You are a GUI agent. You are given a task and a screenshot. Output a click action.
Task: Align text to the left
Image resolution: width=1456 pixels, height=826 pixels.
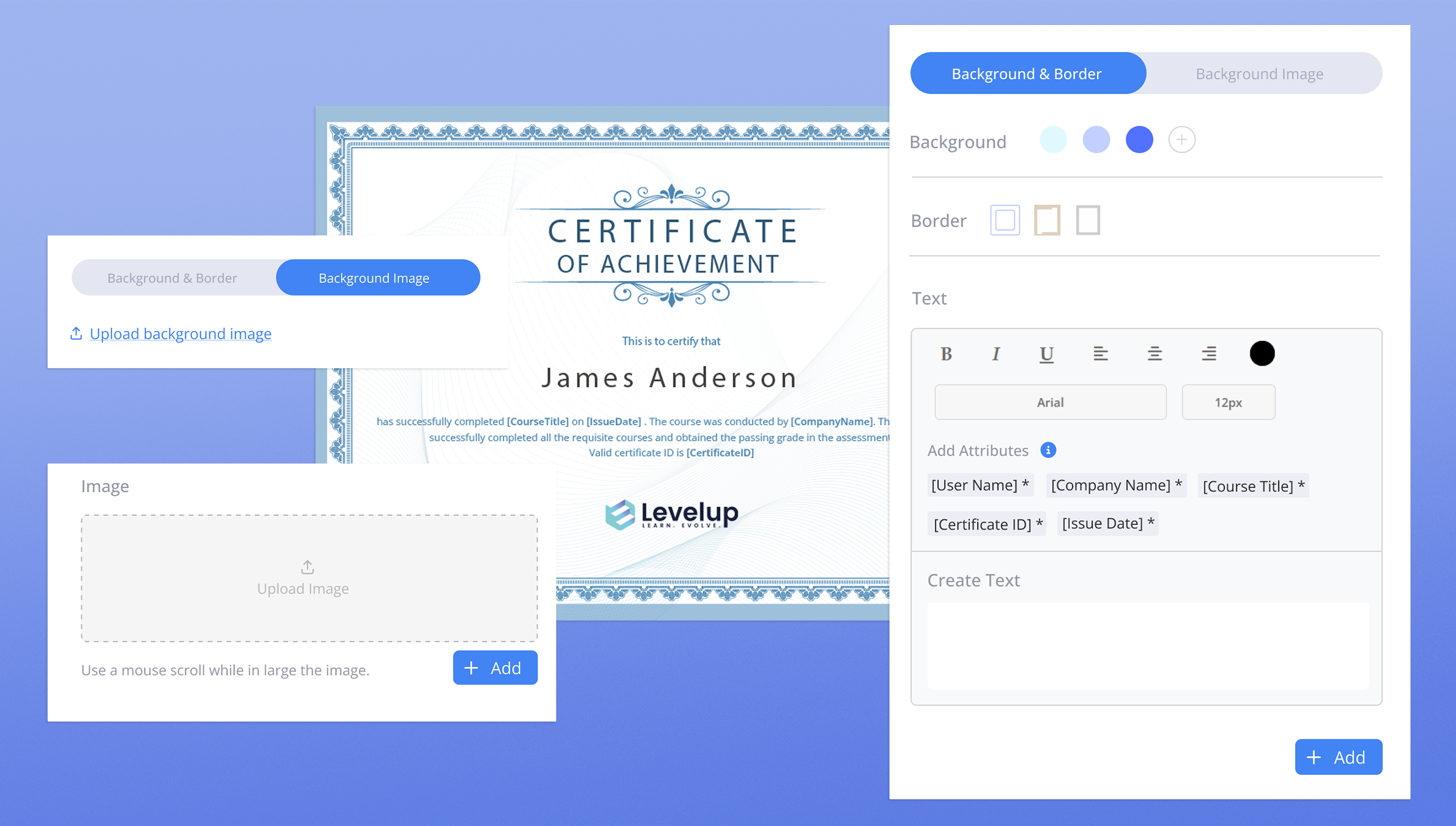pyautogui.click(x=1100, y=354)
